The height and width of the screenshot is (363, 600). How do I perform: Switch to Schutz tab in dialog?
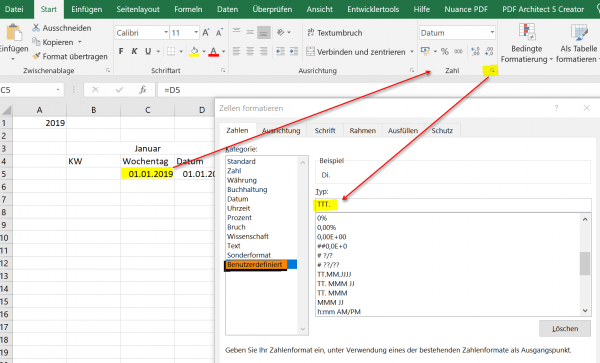tap(442, 130)
